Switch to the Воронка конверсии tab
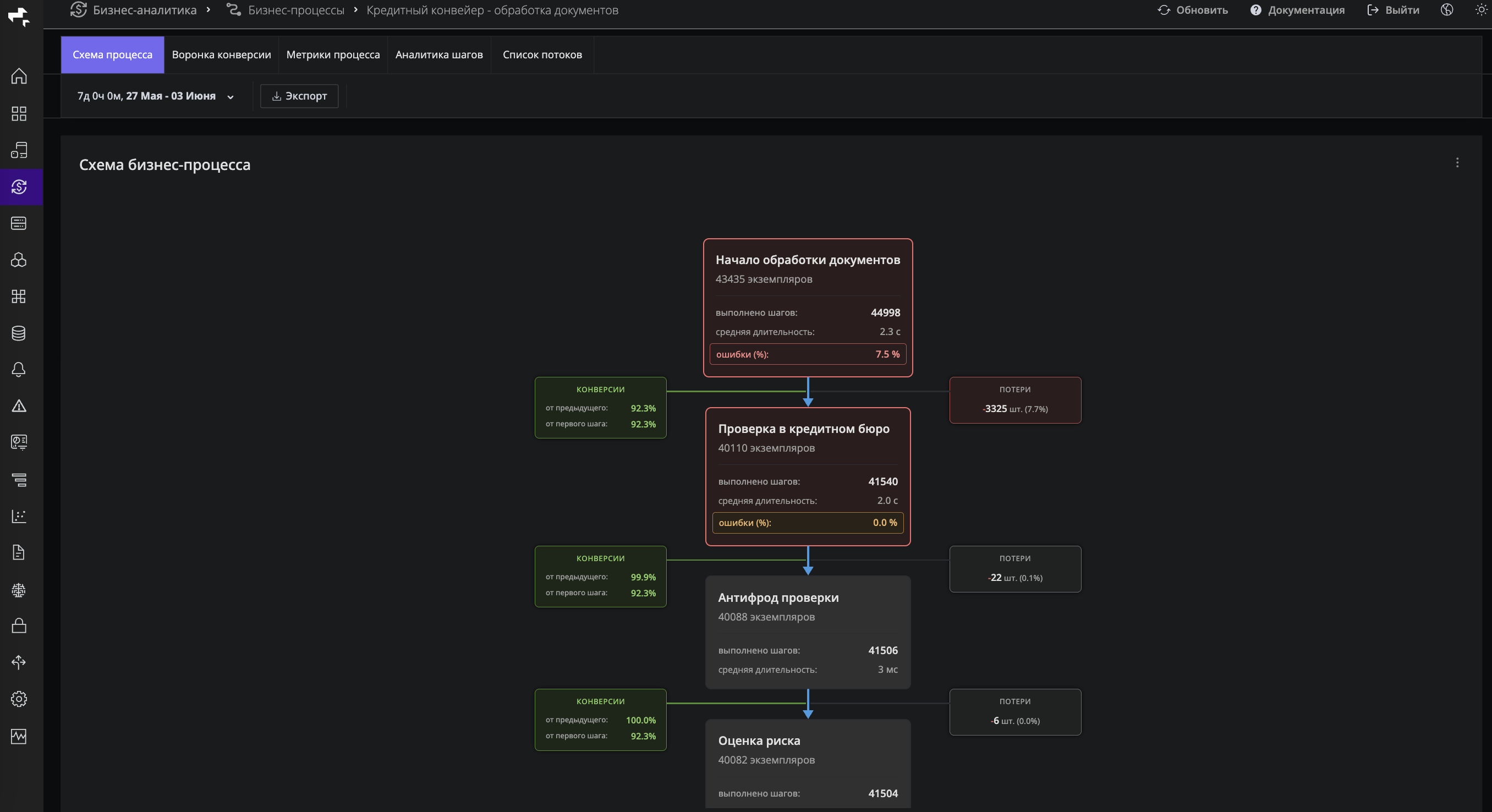Viewport: 1492px width, 812px height. pyautogui.click(x=221, y=55)
